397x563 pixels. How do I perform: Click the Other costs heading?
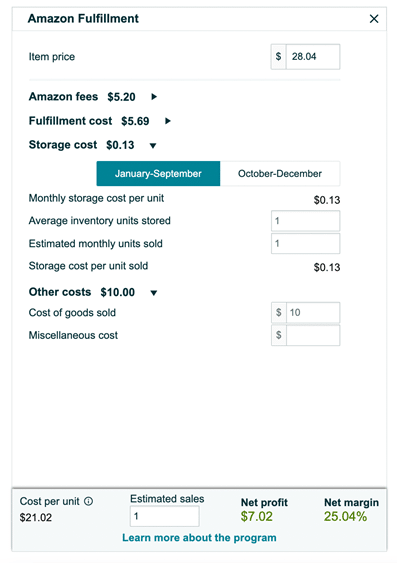[x=60, y=292]
